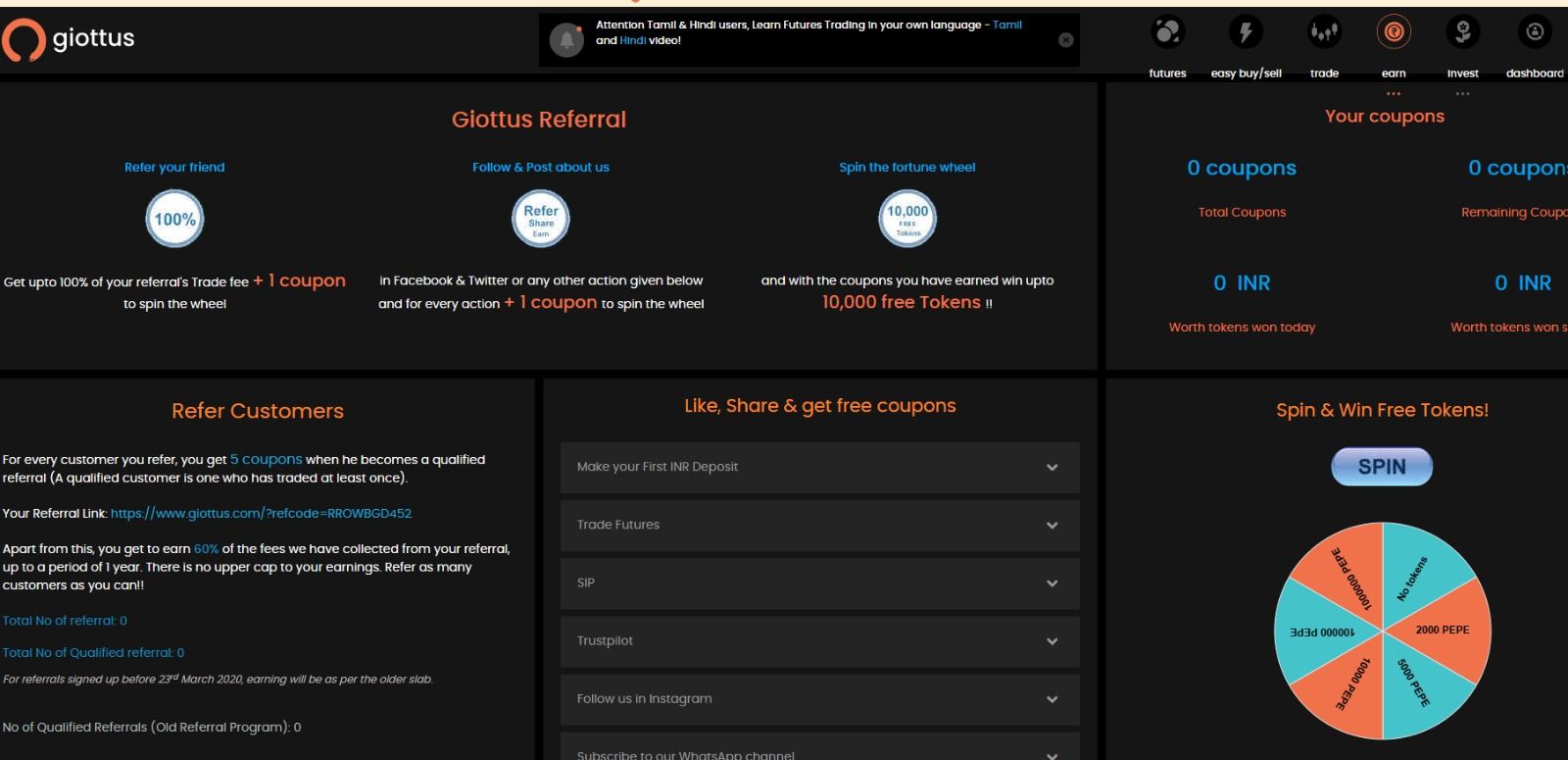
Task: Open the futures nav icon
Action: tap(1167, 33)
